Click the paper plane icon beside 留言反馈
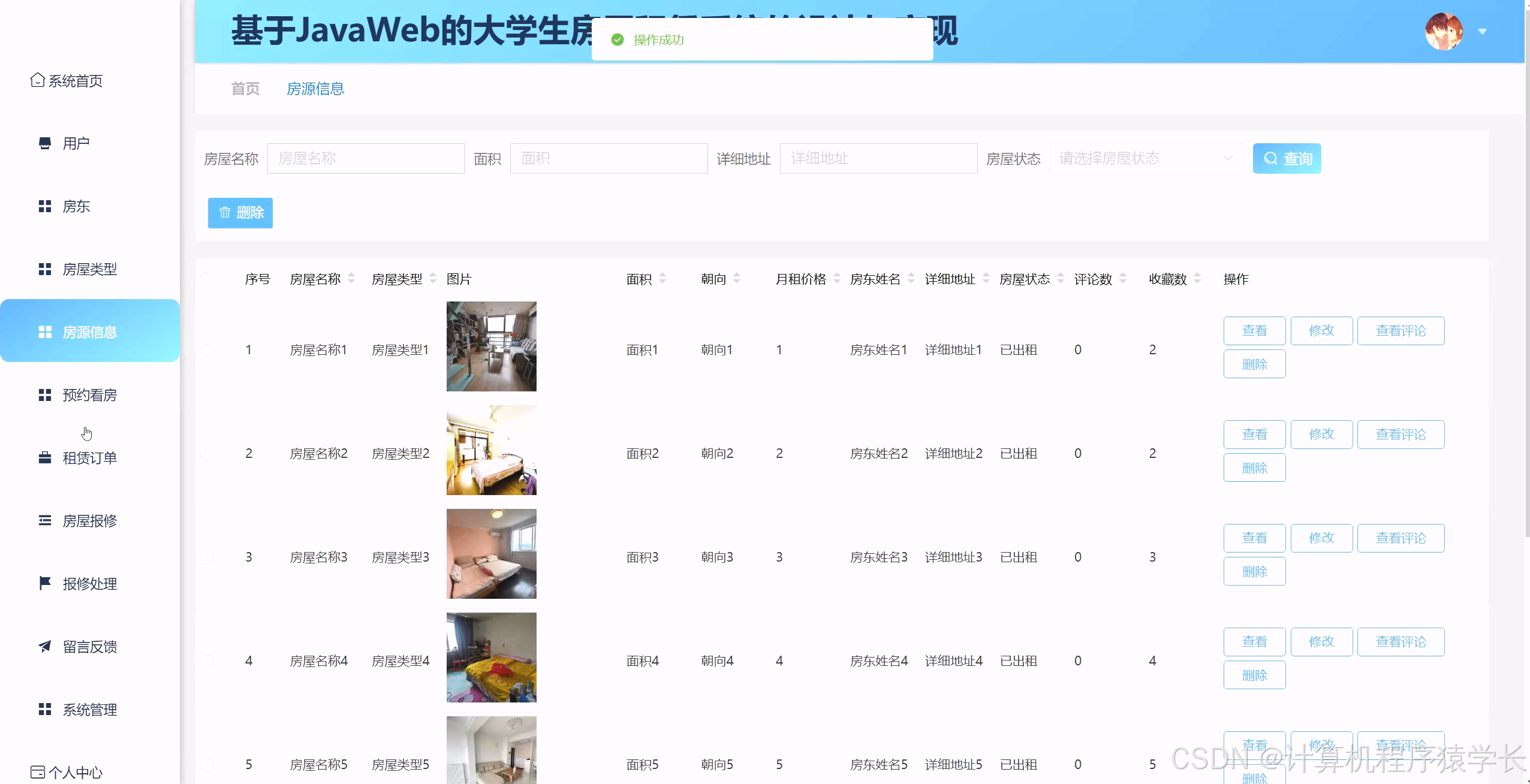Screen dimensions: 1530x784 pyautogui.click(x=45, y=646)
